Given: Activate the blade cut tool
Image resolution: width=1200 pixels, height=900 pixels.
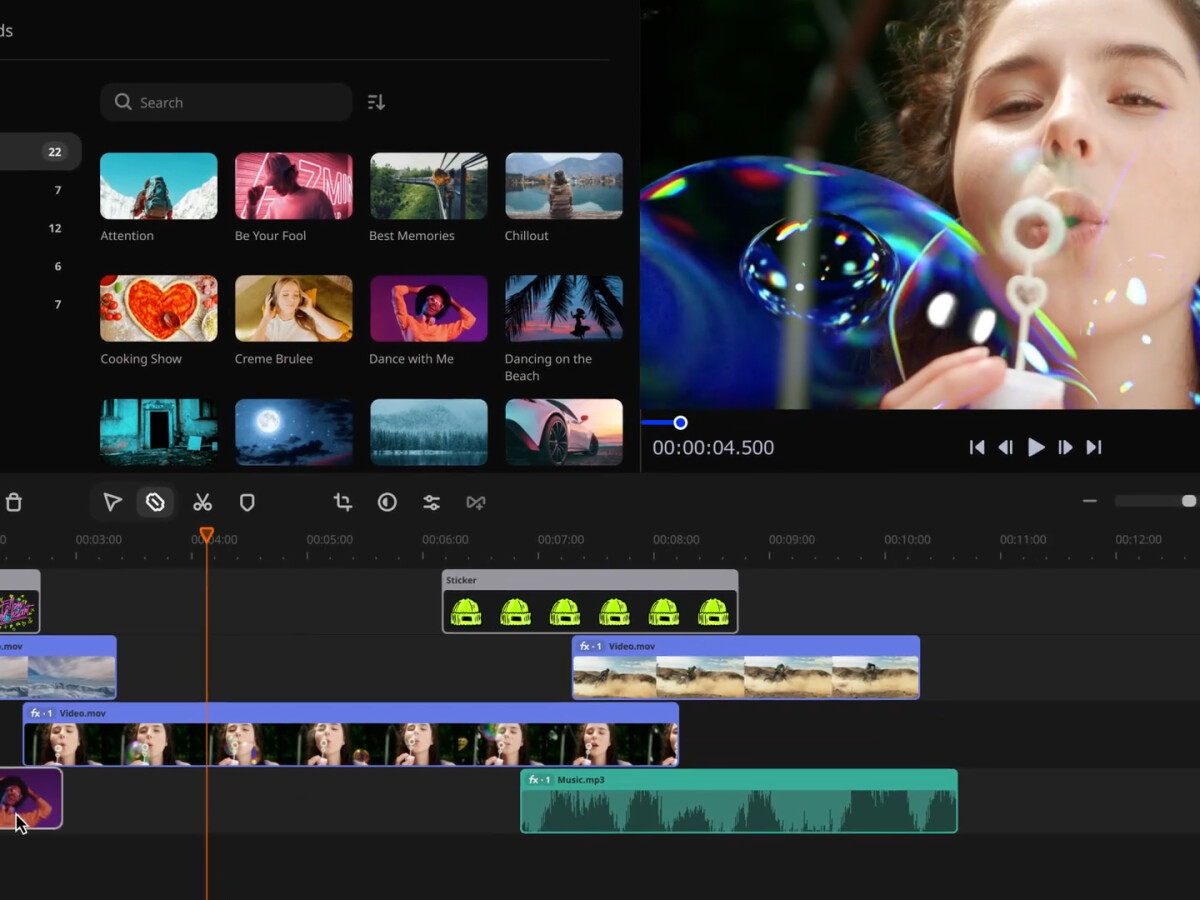Looking at the screenshot, I should (155, 502).
